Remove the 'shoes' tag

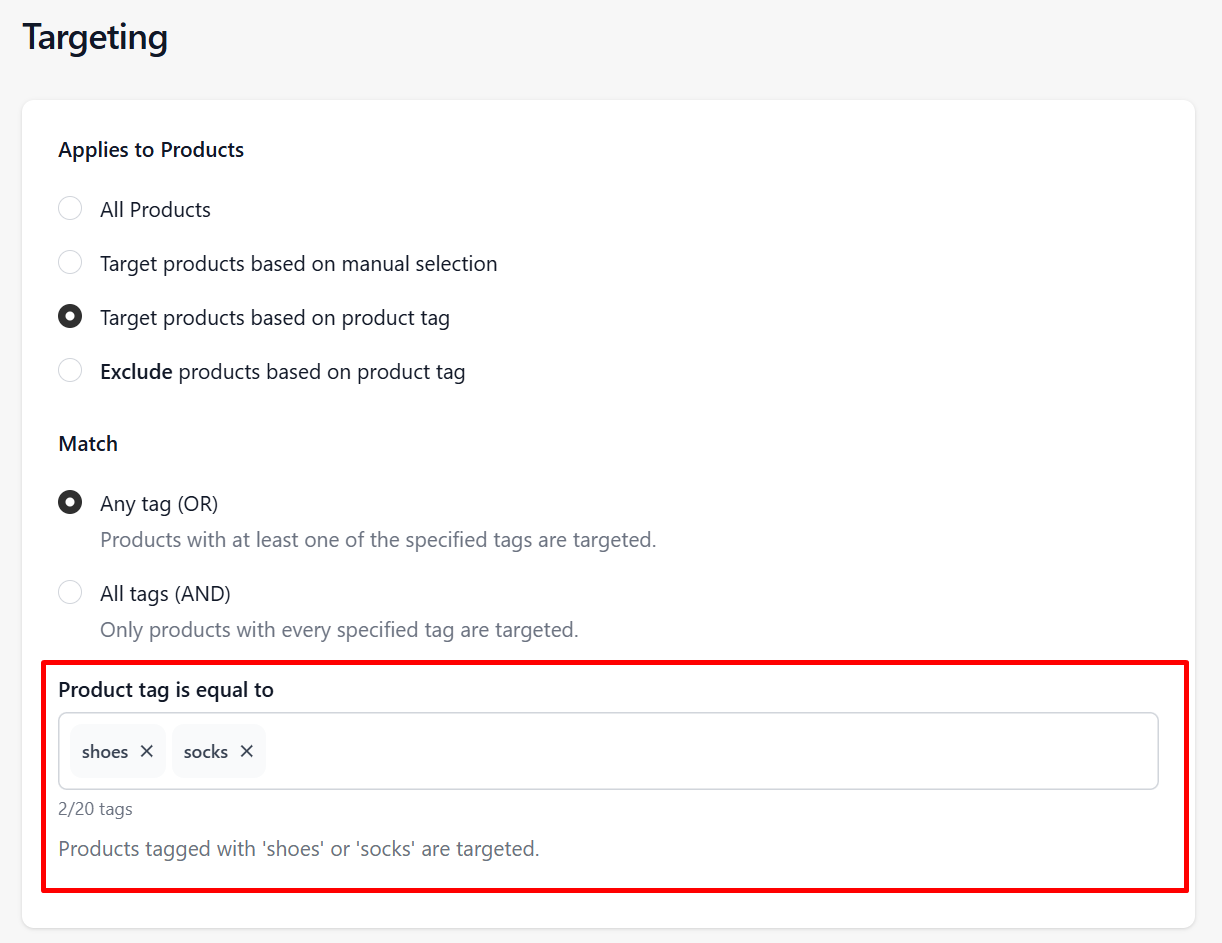point(147,751)
